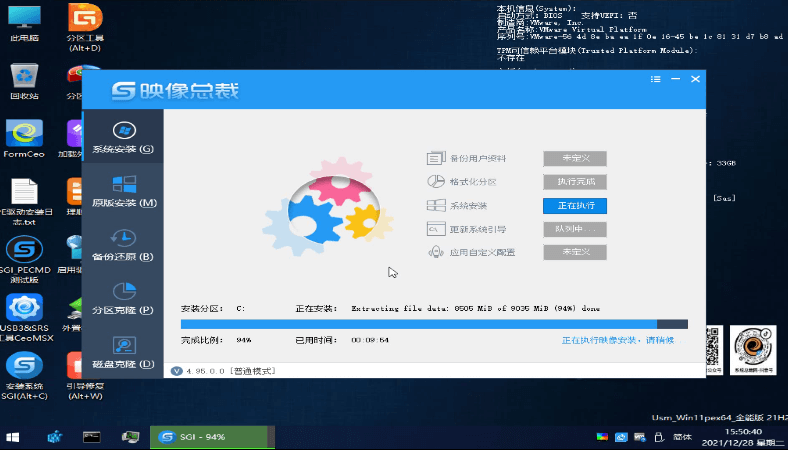Click the 格式化分区 pie icon
This screenshot has width=788, height=450.
(436, 182)
